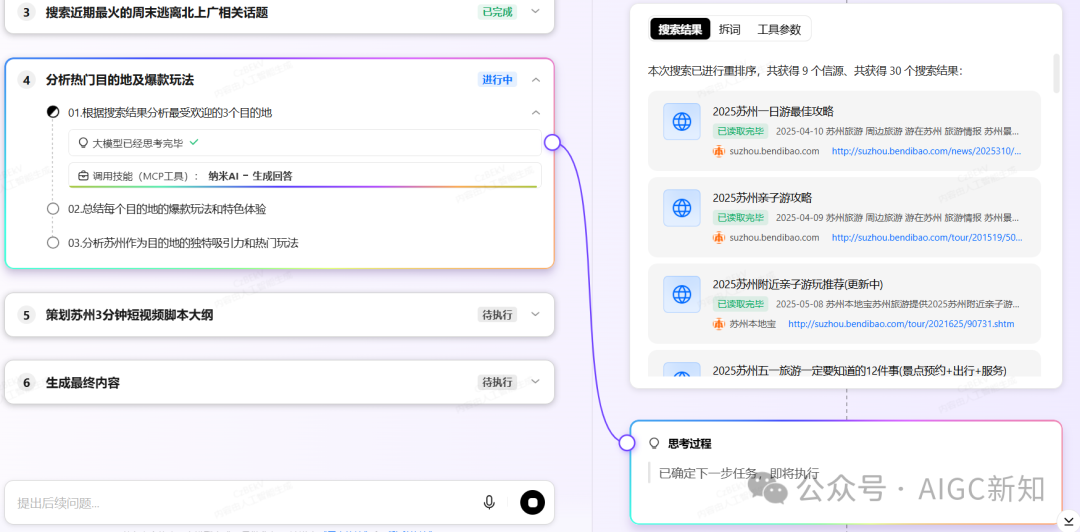Click task title 策划苏州3分钟短视频脚本大纲
The height and width of the screenshot is (532, 1080).
pos(129,315)
